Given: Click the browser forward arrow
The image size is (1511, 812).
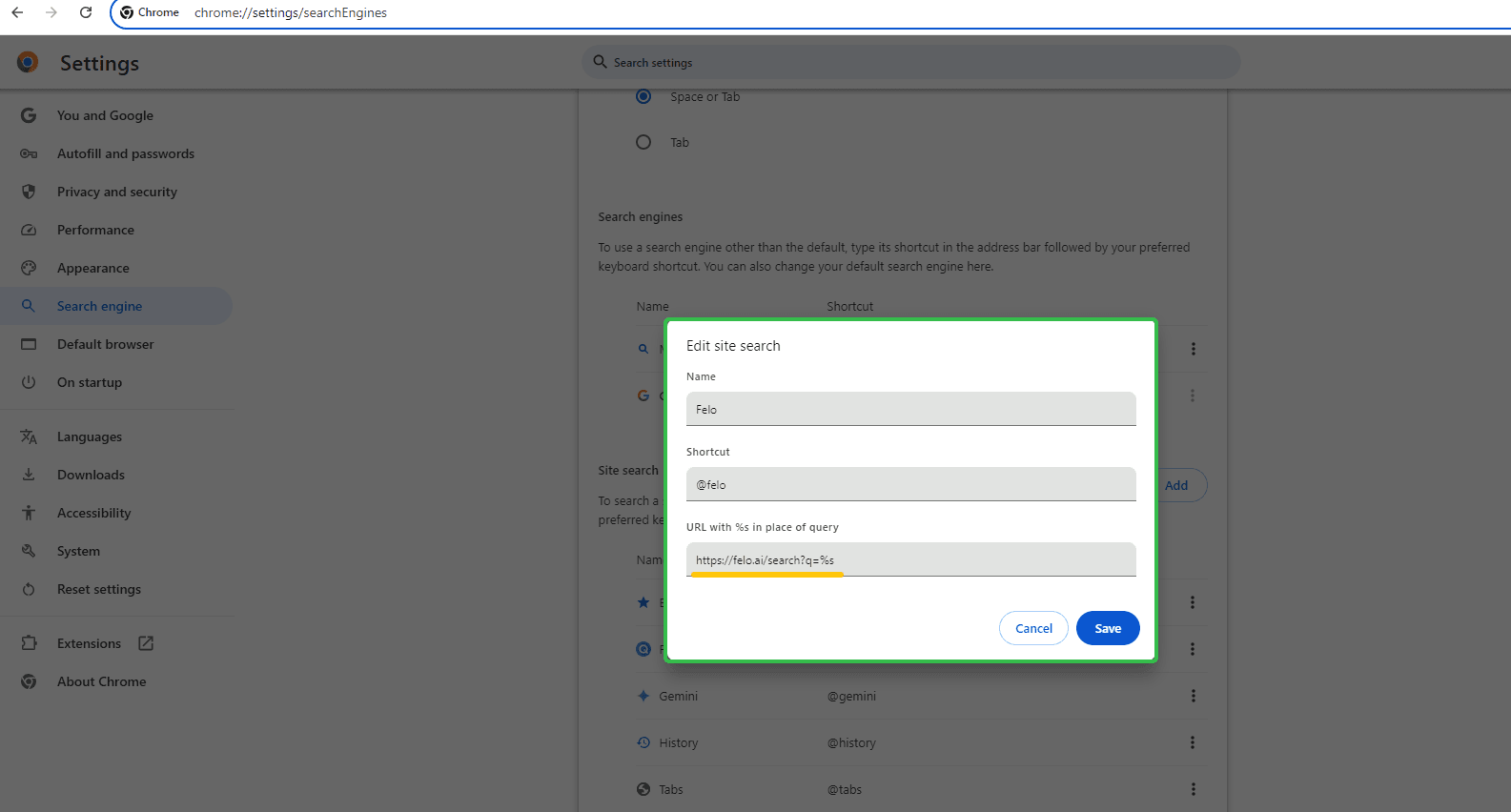Looking at the screenshot, I should pyautogui.click(x=51, y=12).
